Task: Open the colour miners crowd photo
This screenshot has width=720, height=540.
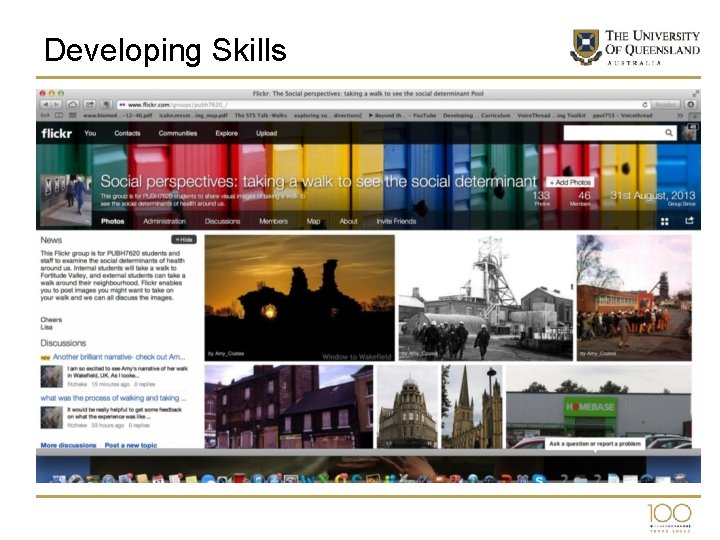Action: (x=634, y=298)
